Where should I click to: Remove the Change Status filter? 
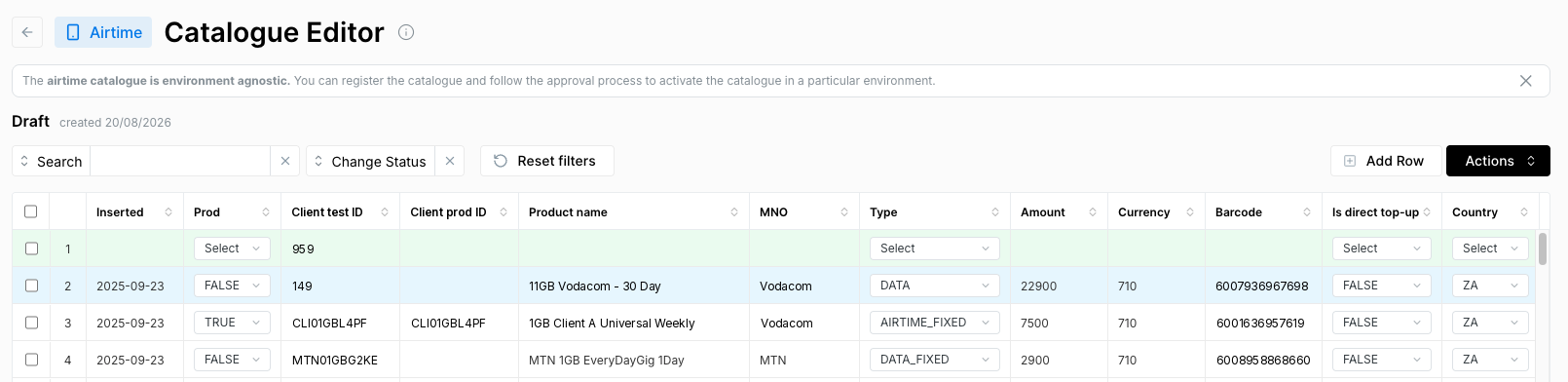(450, 161)
